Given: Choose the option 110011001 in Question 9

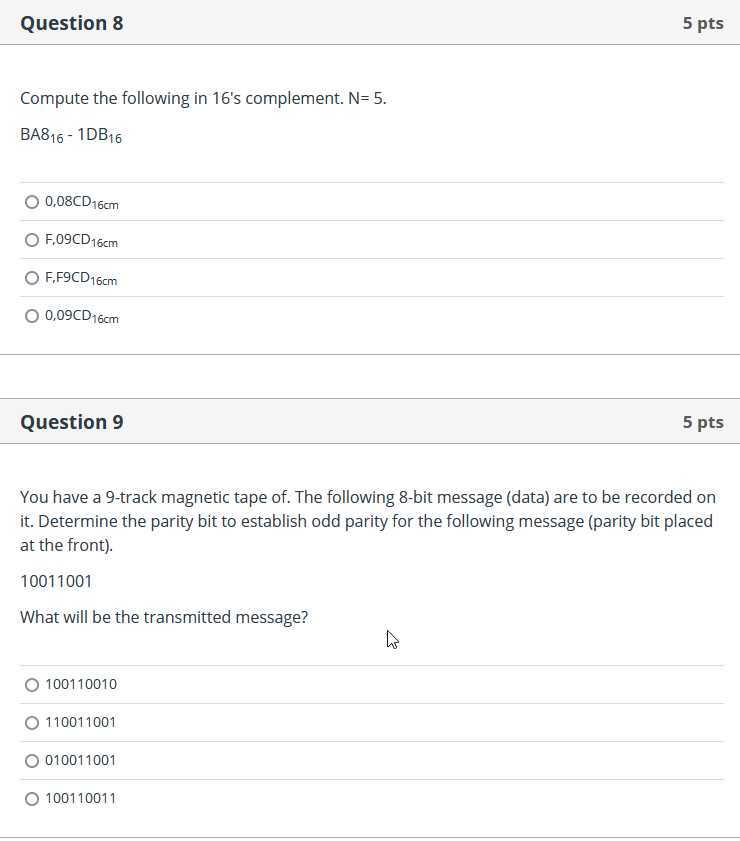Looking at the screenshot, I should point(80,722).
